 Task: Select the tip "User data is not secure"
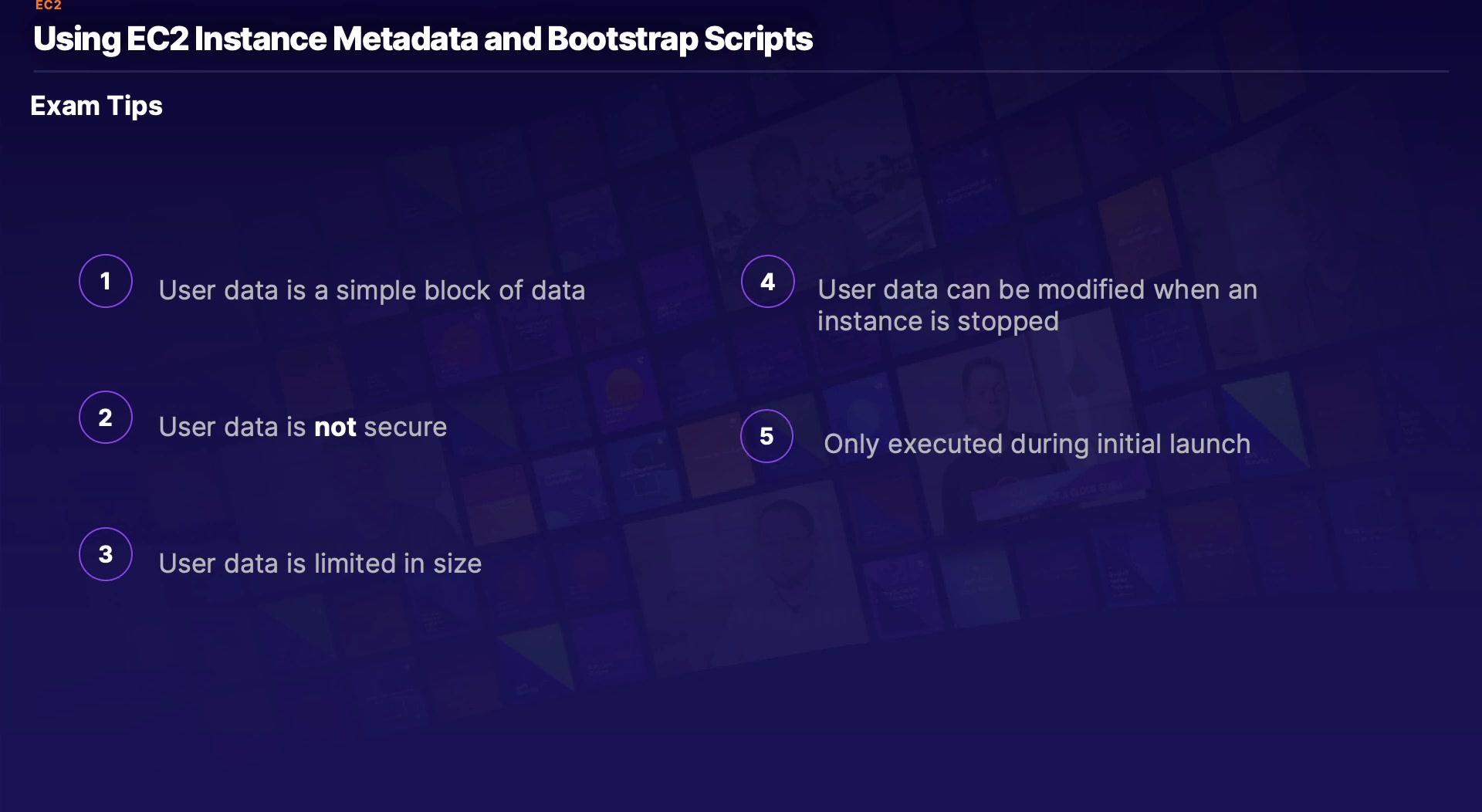(303, 427)
